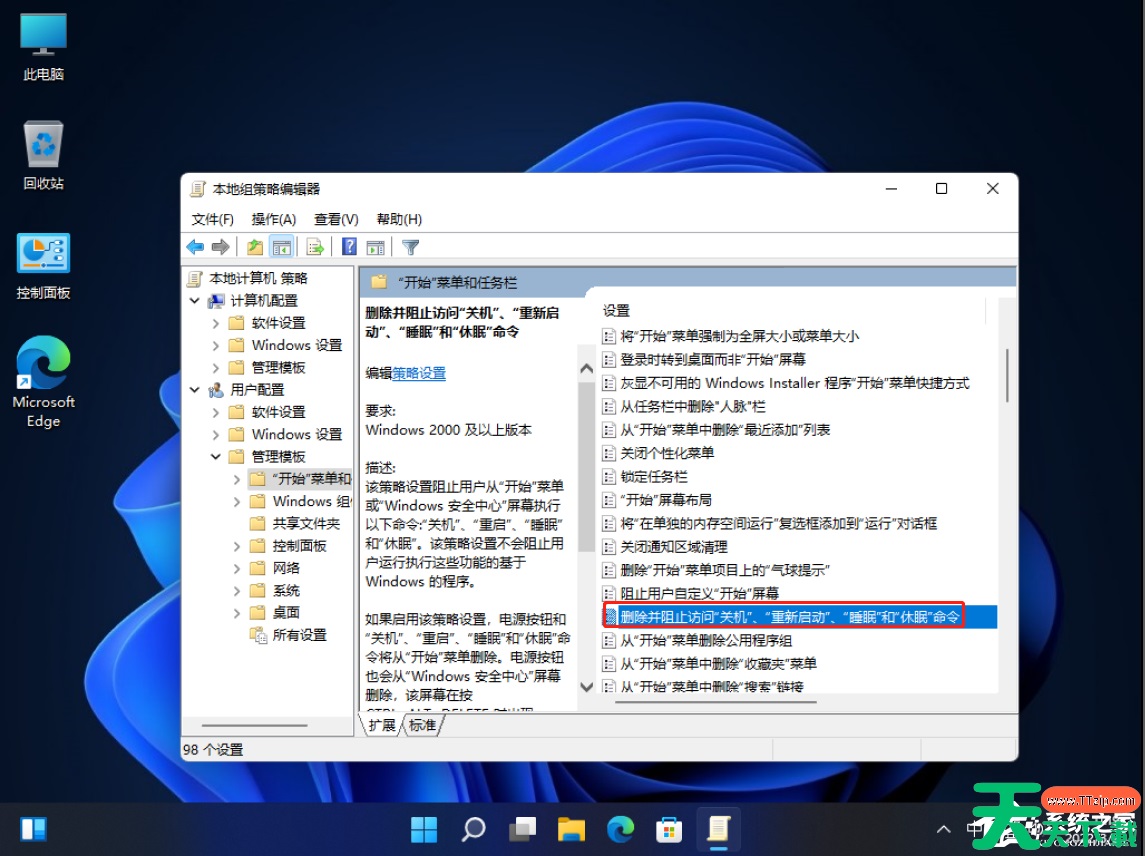Expand the 控制面板 node in the tree
This screenshot has height=856, width=1145.
[237, 545]
